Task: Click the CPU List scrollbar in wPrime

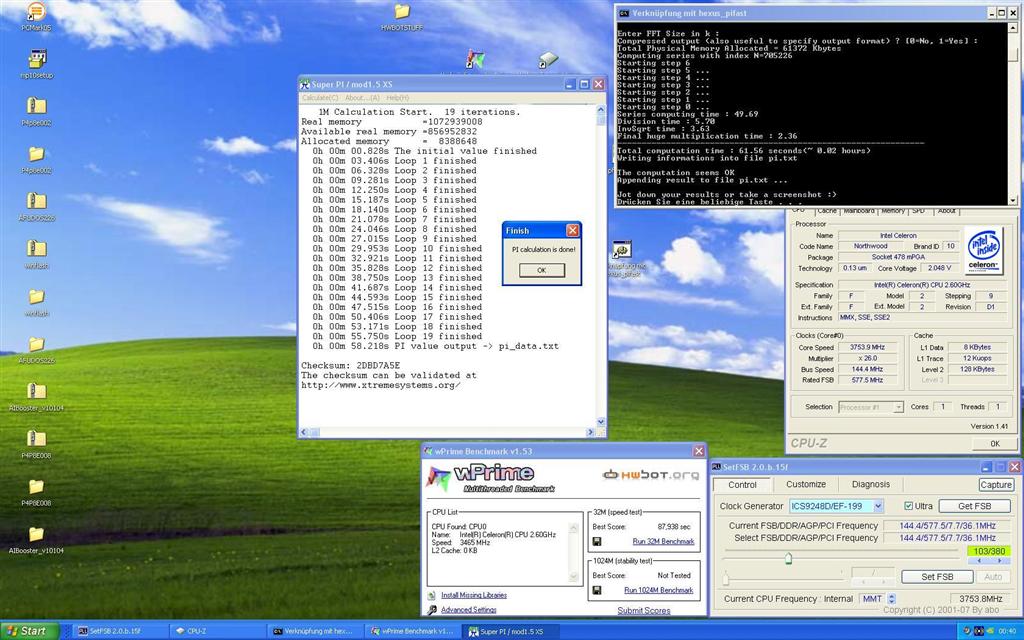Action: 573,552
